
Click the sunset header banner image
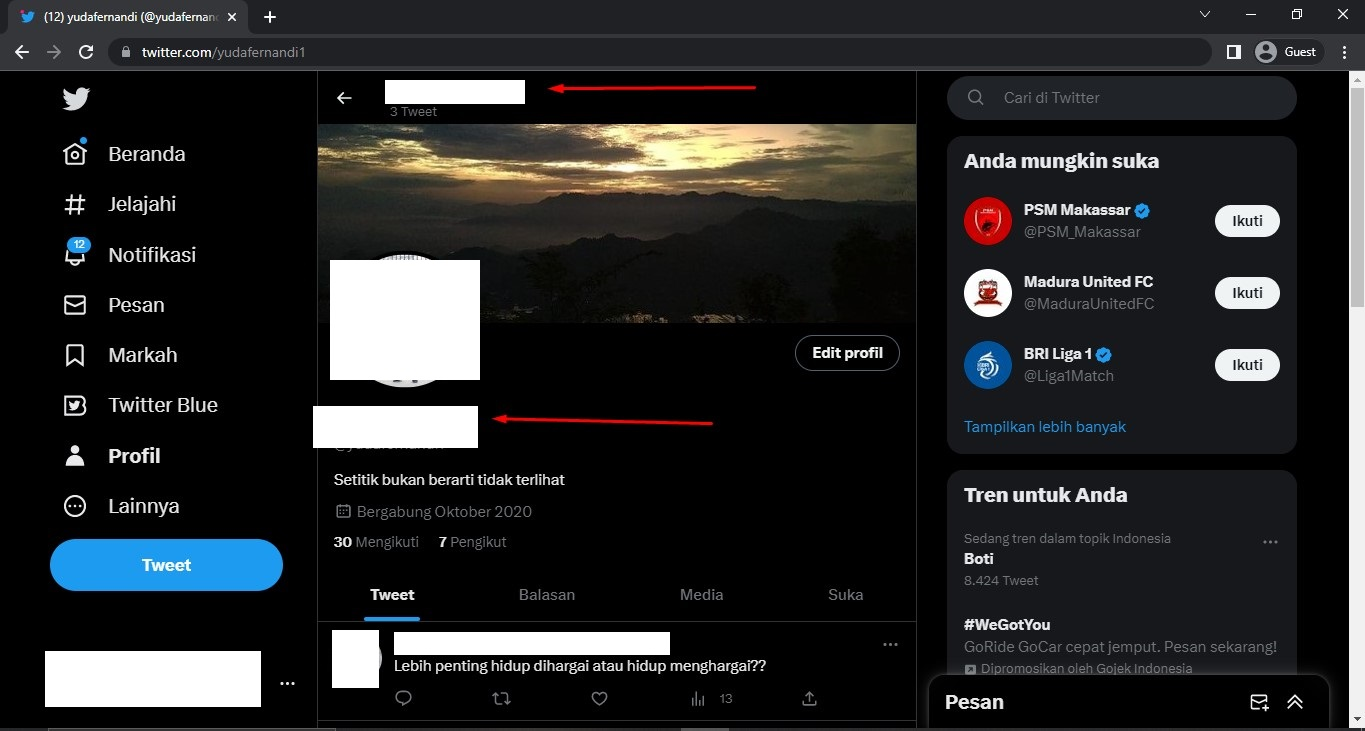[x=617, y=223]
